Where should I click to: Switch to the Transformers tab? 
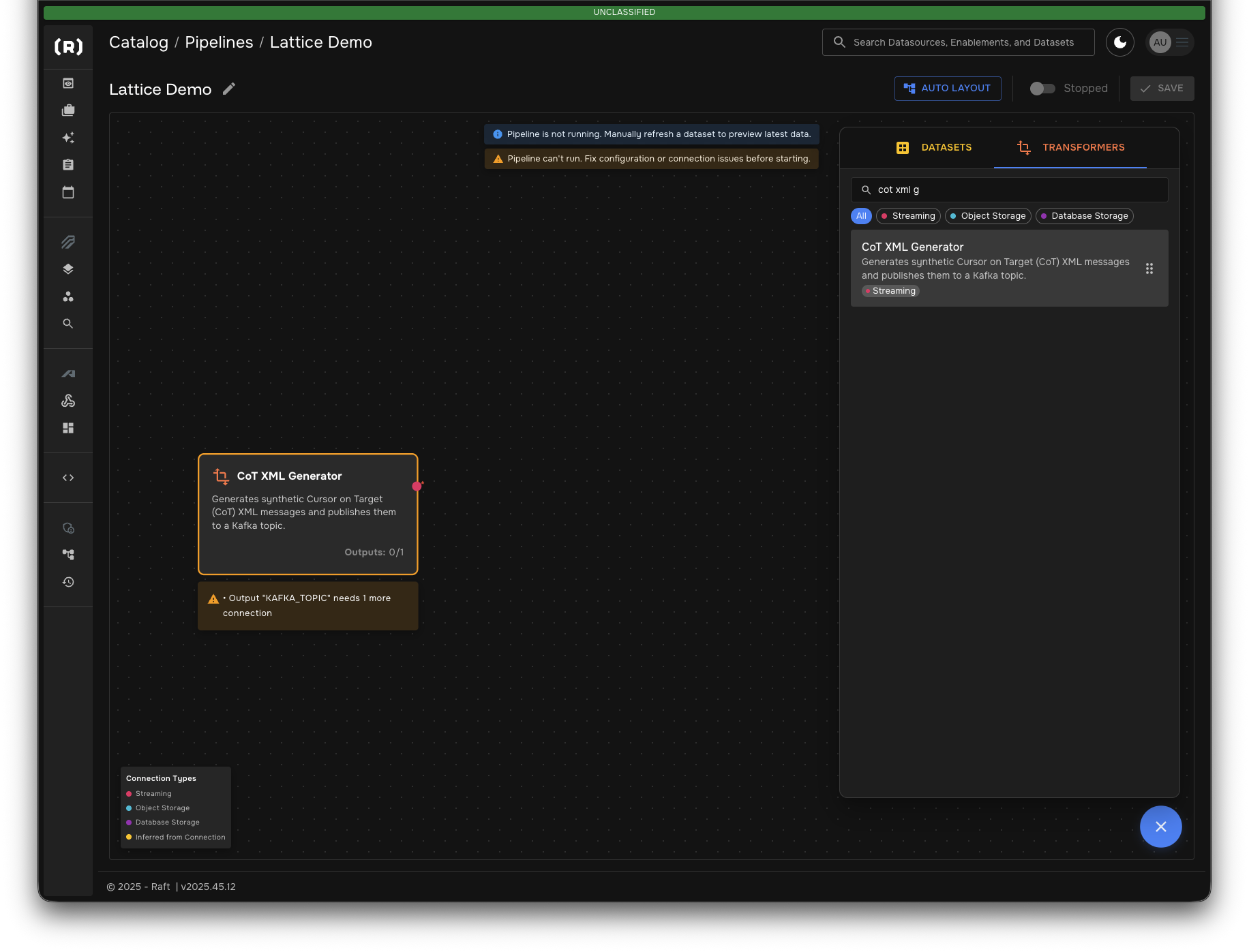(1070, 147)
